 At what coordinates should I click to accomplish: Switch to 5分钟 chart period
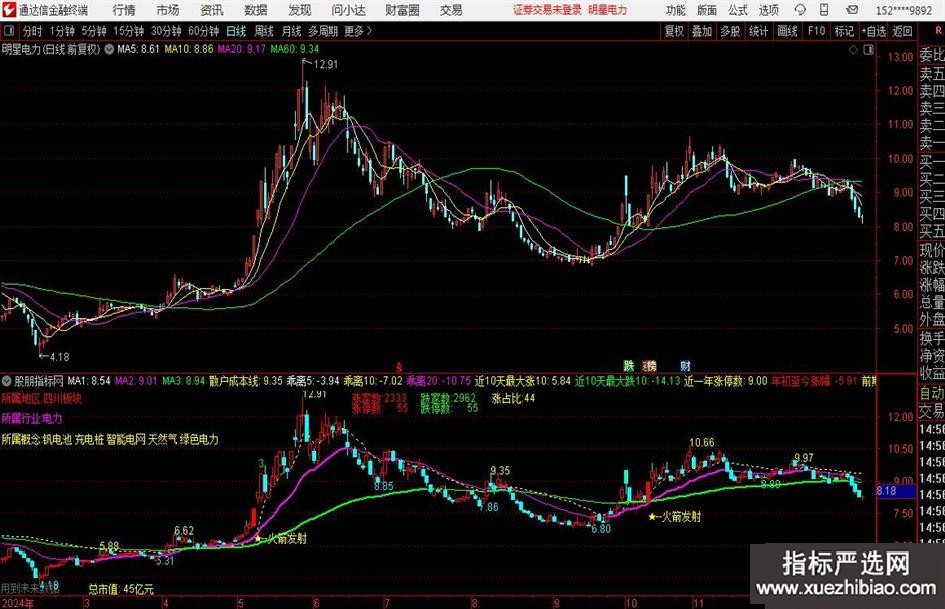coord(94,31)
